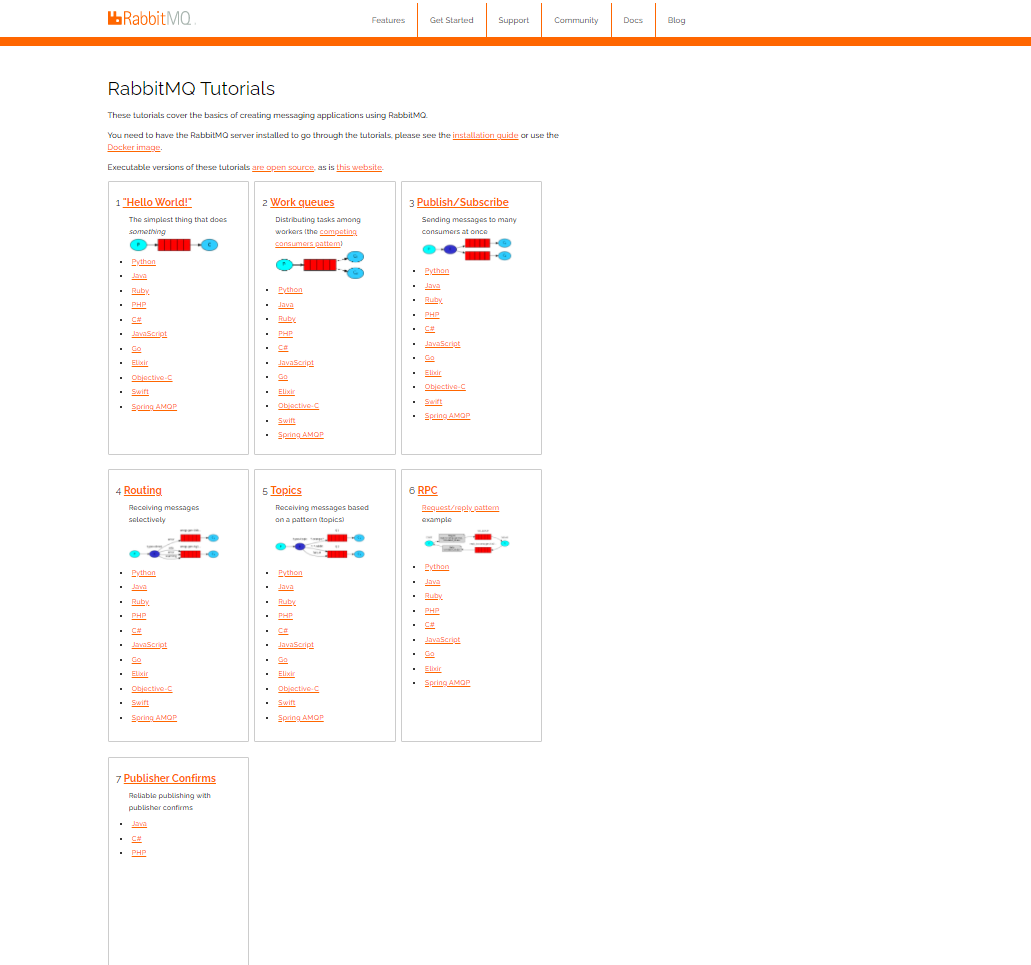The width and height of the screenshot is (1031, 965).
Task: Select Go under Hello World
Action: click(x=136, y=348)
